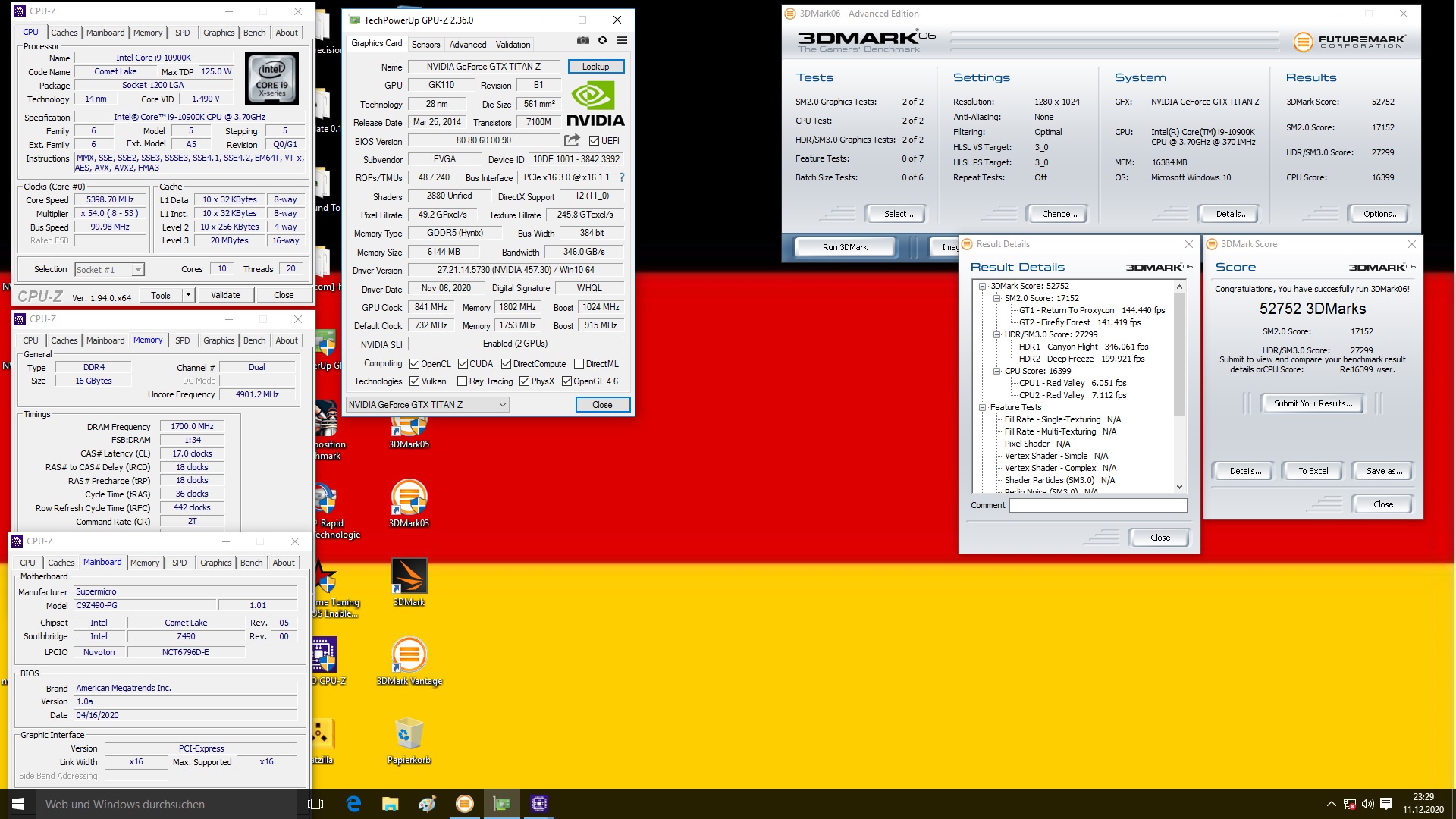Toggle the OpenGL 4.6 checkbox

tap(566, 381)
